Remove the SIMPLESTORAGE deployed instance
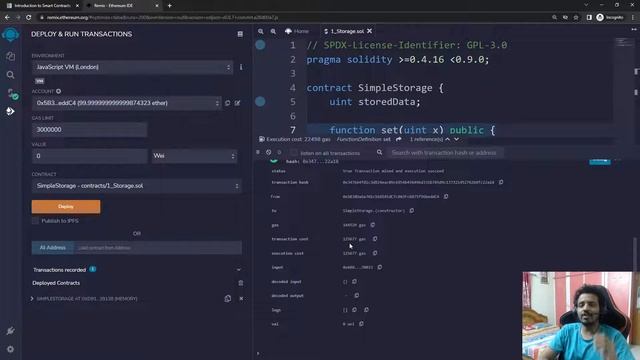 pyautogui.click(x=241, y=299)
